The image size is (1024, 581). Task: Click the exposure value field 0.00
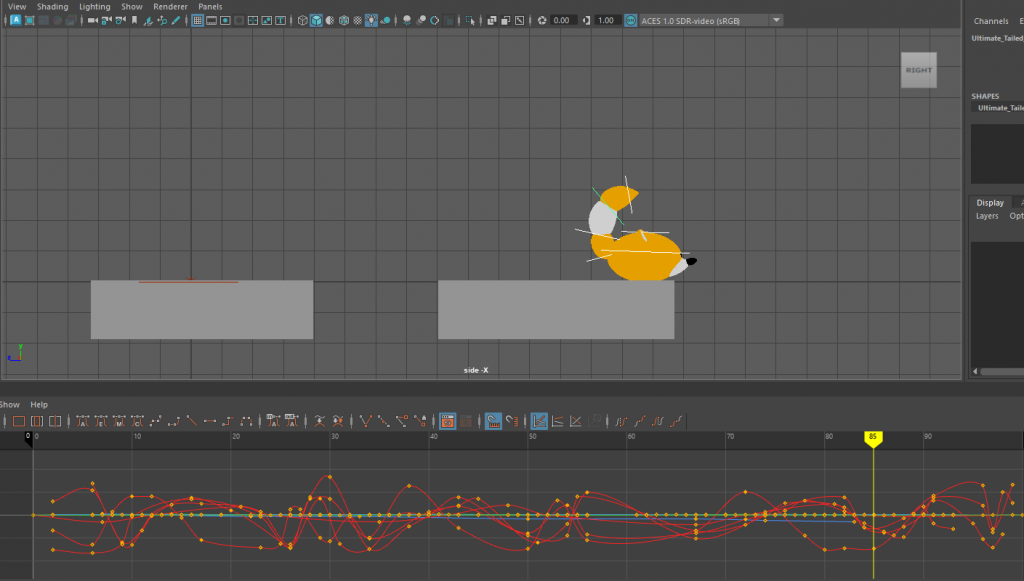click(x=562, y=20)
